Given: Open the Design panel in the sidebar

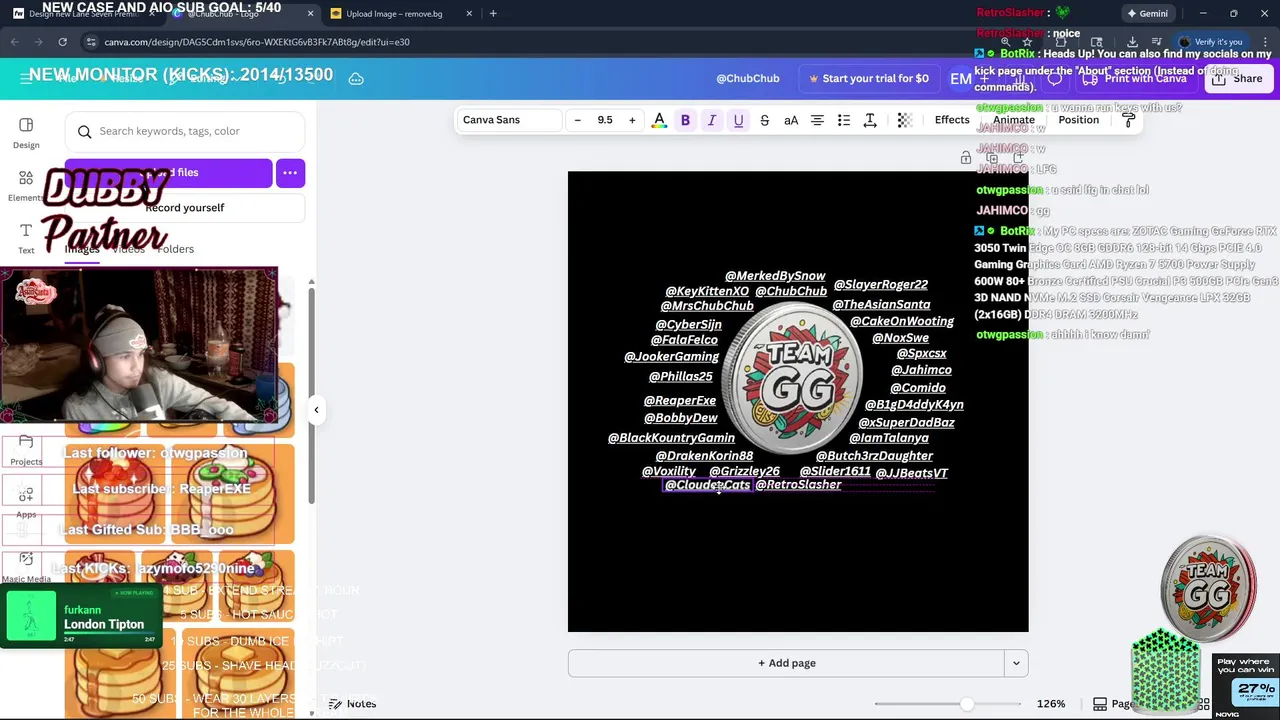Looking at the screenshot, I should 26,132.
